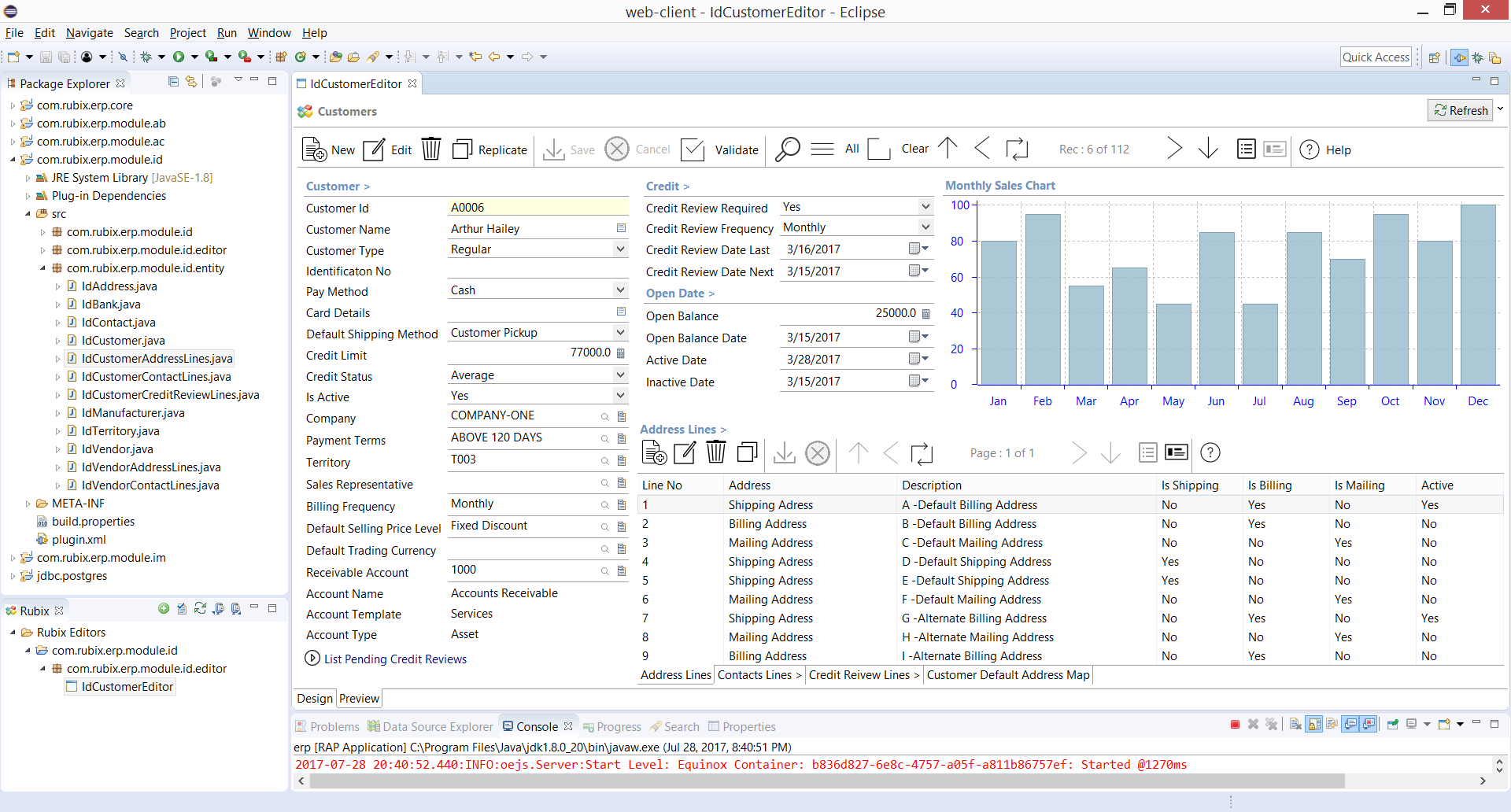
Task: Delete address line trash icon
Action: tap(716, 452)
